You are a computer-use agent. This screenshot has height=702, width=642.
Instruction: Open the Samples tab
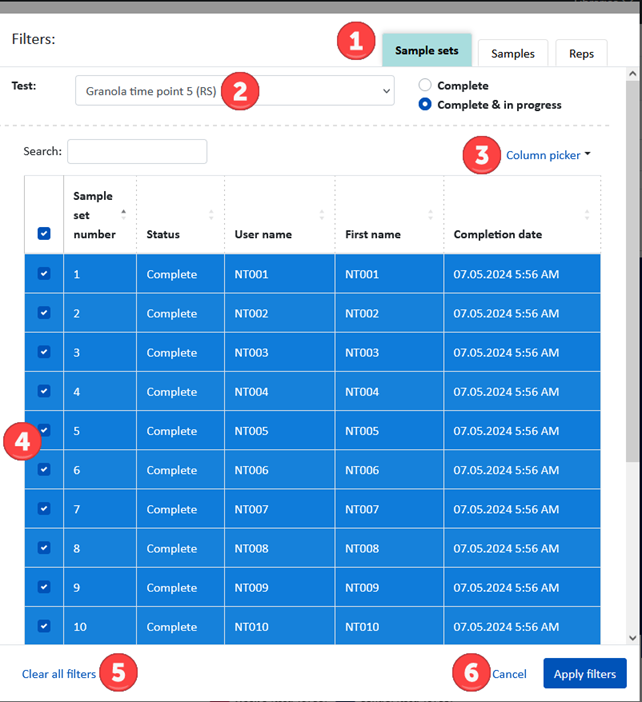[x=513, y=54]
